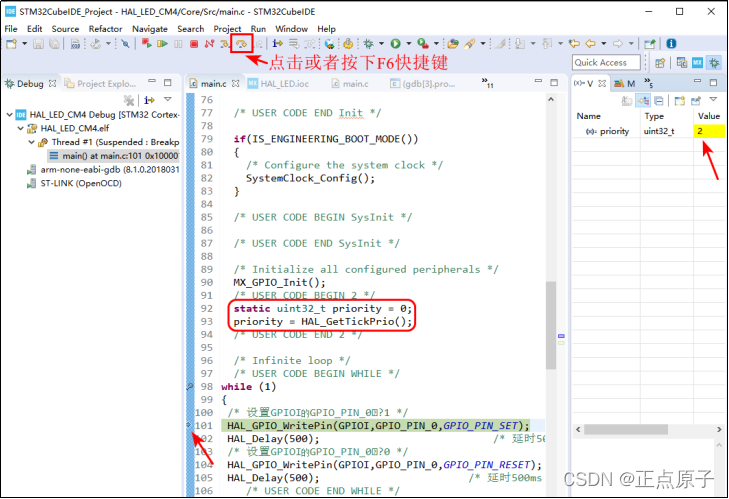
Task: Select the ST-LINK (OpenOCD) entry
Action: pyautogui.click(x=74, y=183)
